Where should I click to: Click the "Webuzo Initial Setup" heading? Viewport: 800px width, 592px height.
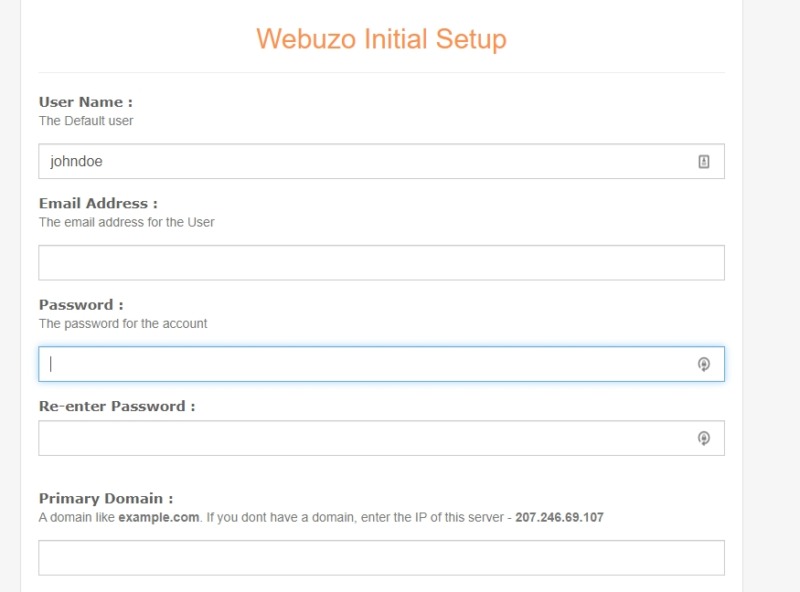(381, 39)
